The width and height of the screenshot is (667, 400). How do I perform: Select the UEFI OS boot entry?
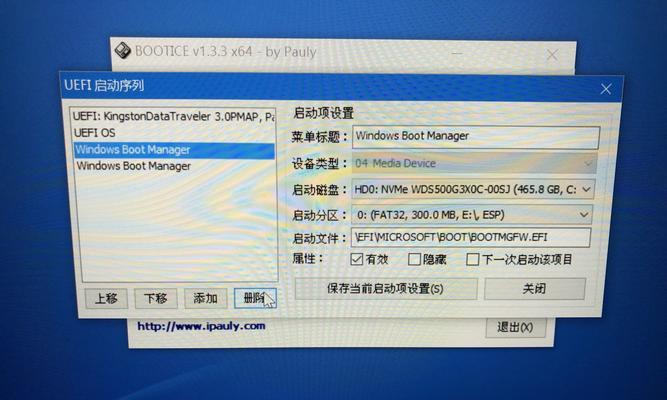tap(174, 133)
